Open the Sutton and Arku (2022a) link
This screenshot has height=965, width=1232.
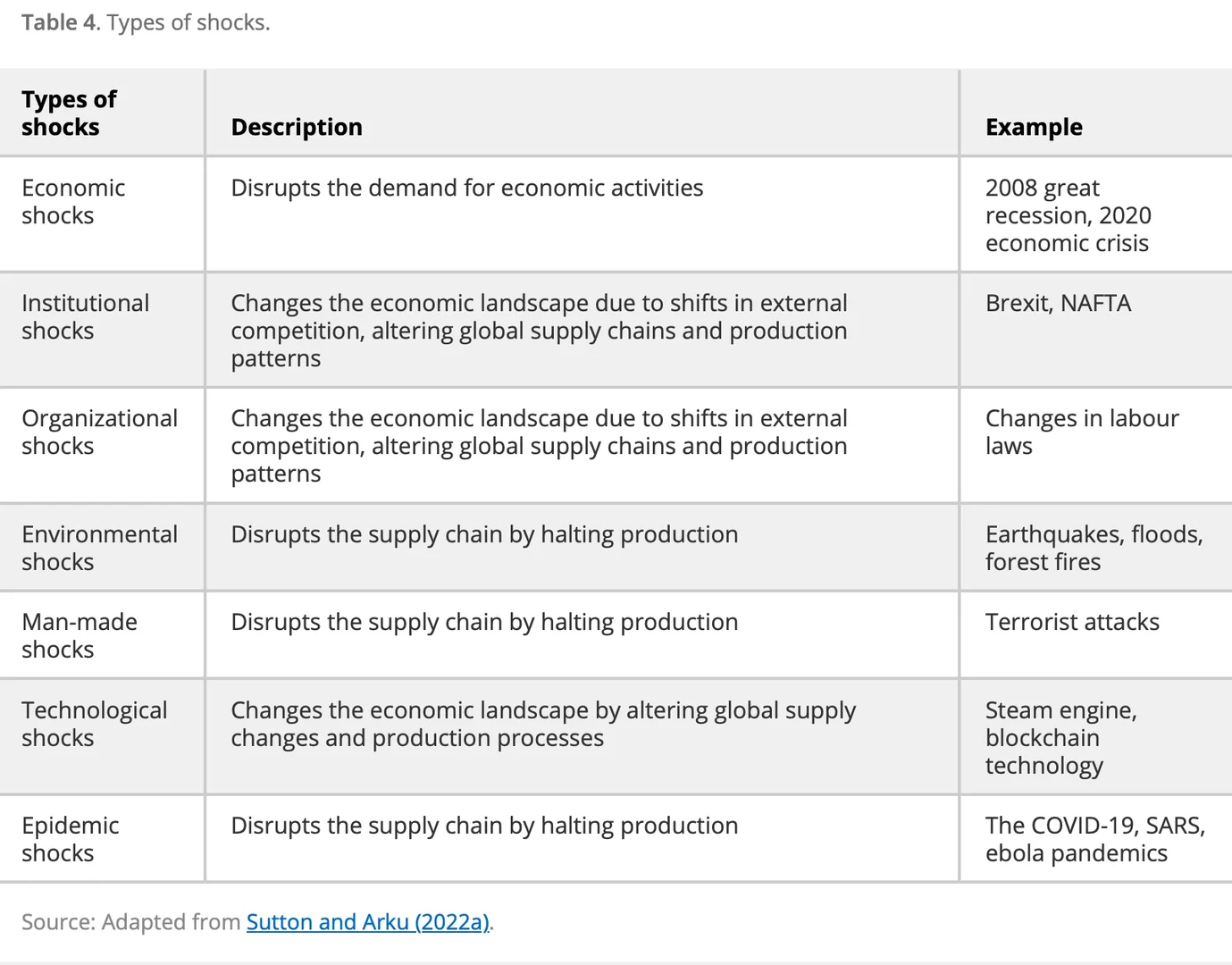pos(367,922)
